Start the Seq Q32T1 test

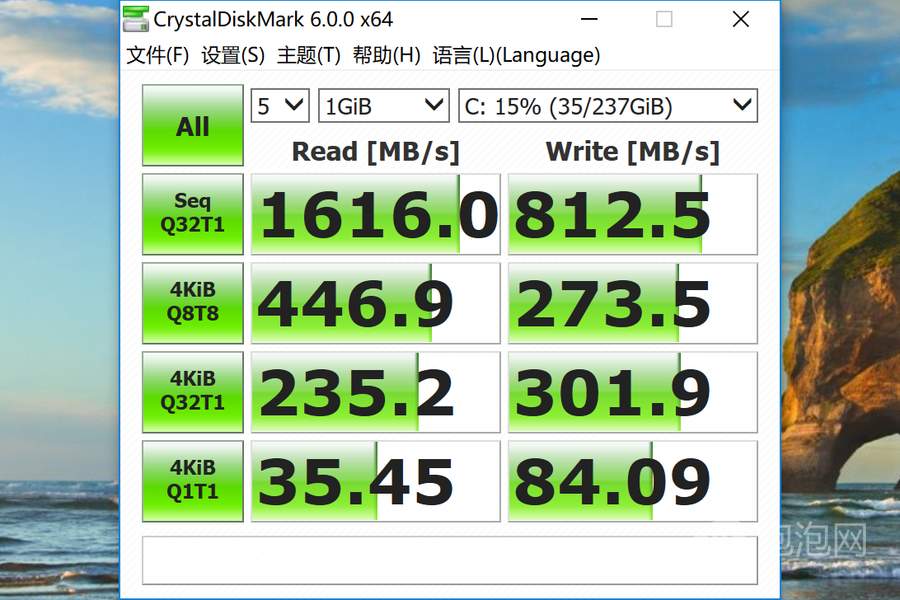tap(192, 214)
